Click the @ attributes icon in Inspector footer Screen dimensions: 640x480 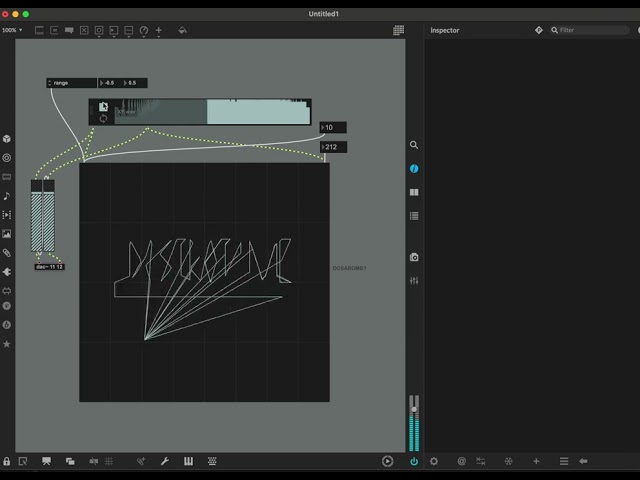pyautogui.click(x=461, y=461)
